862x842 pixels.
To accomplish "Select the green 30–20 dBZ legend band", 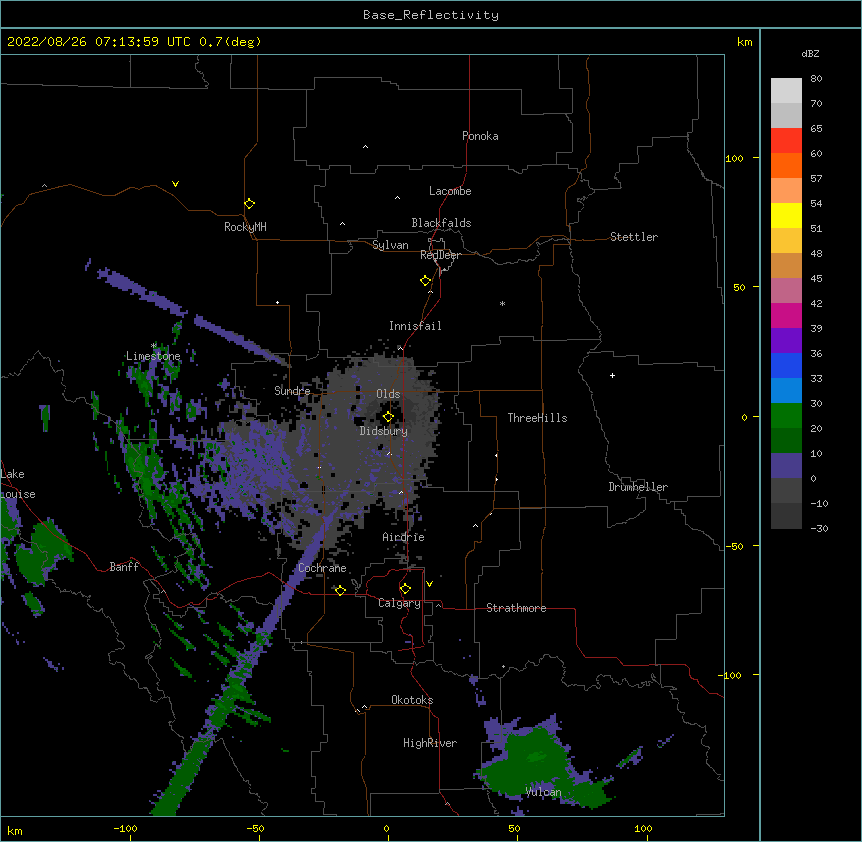I will (786, 416).
